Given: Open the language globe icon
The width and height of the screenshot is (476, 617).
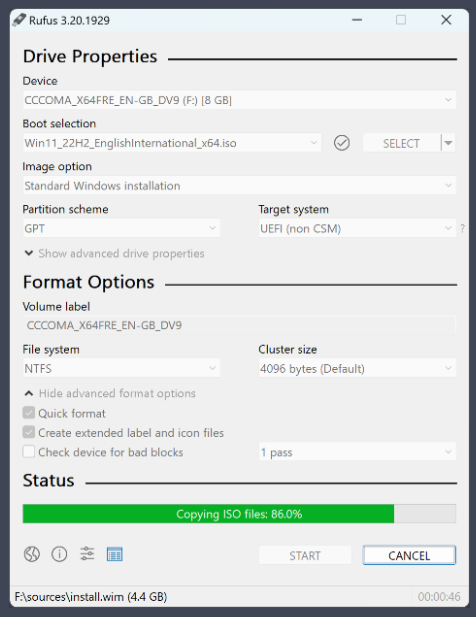Looking at the screenshot, I should coord(31,554).
